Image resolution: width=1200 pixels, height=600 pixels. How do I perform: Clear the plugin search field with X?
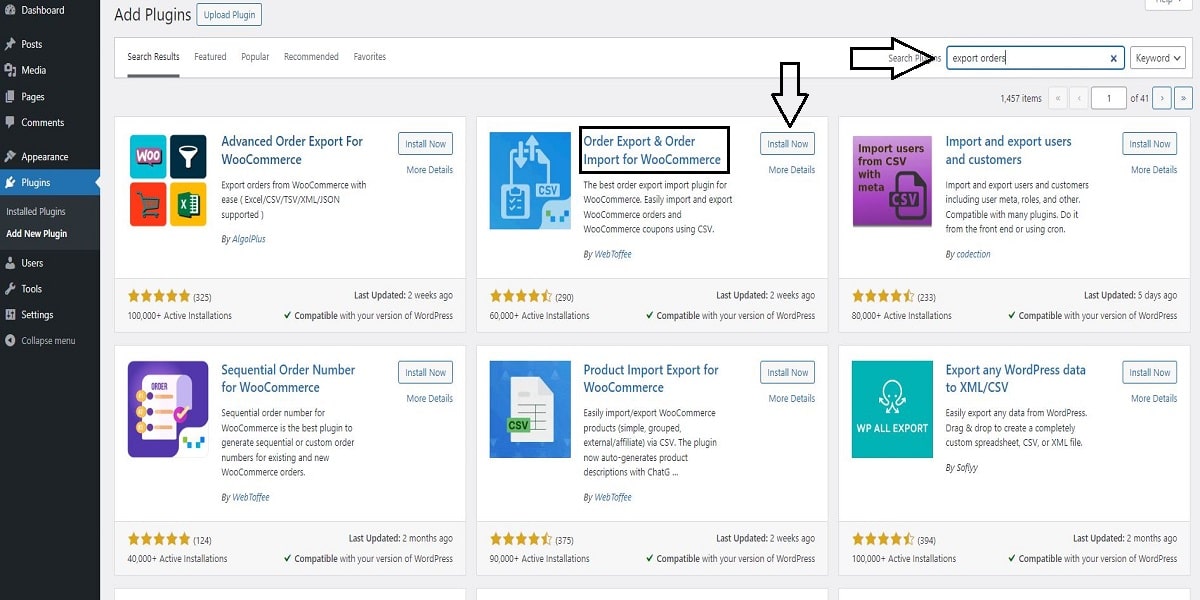click(1113, 58)
